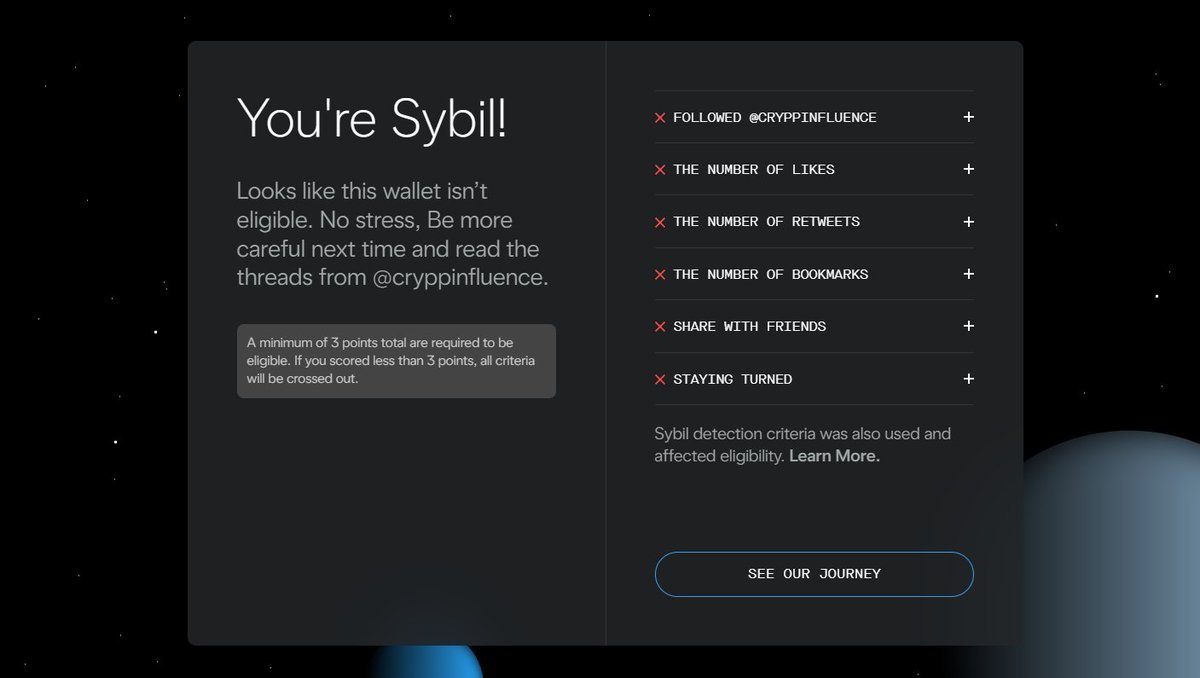Click the minimum of 3 points notice box
This screenshot has width=1200, height=678.
396,361
